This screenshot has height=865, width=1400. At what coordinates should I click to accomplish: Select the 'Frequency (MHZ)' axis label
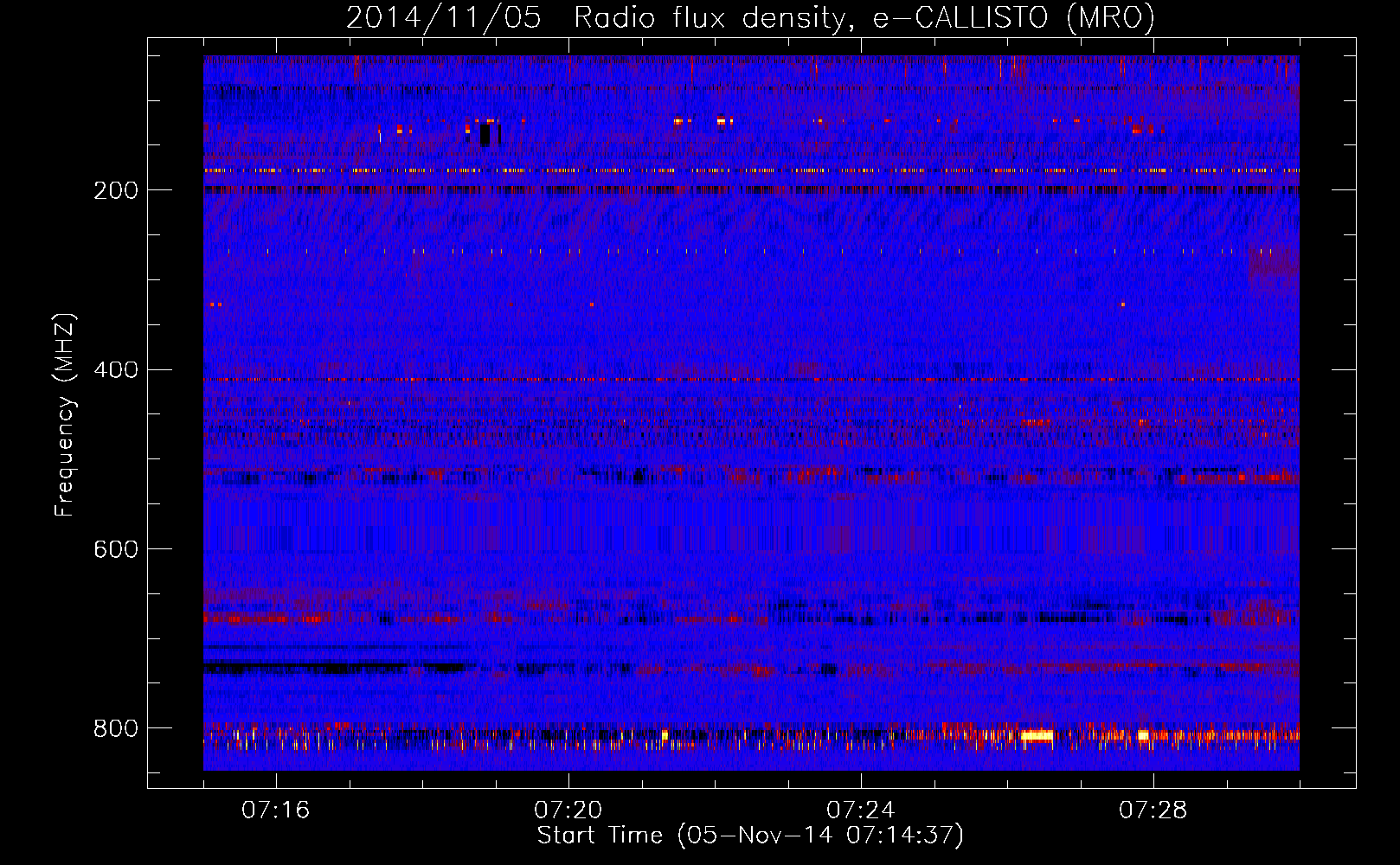(x=64, y=414)
